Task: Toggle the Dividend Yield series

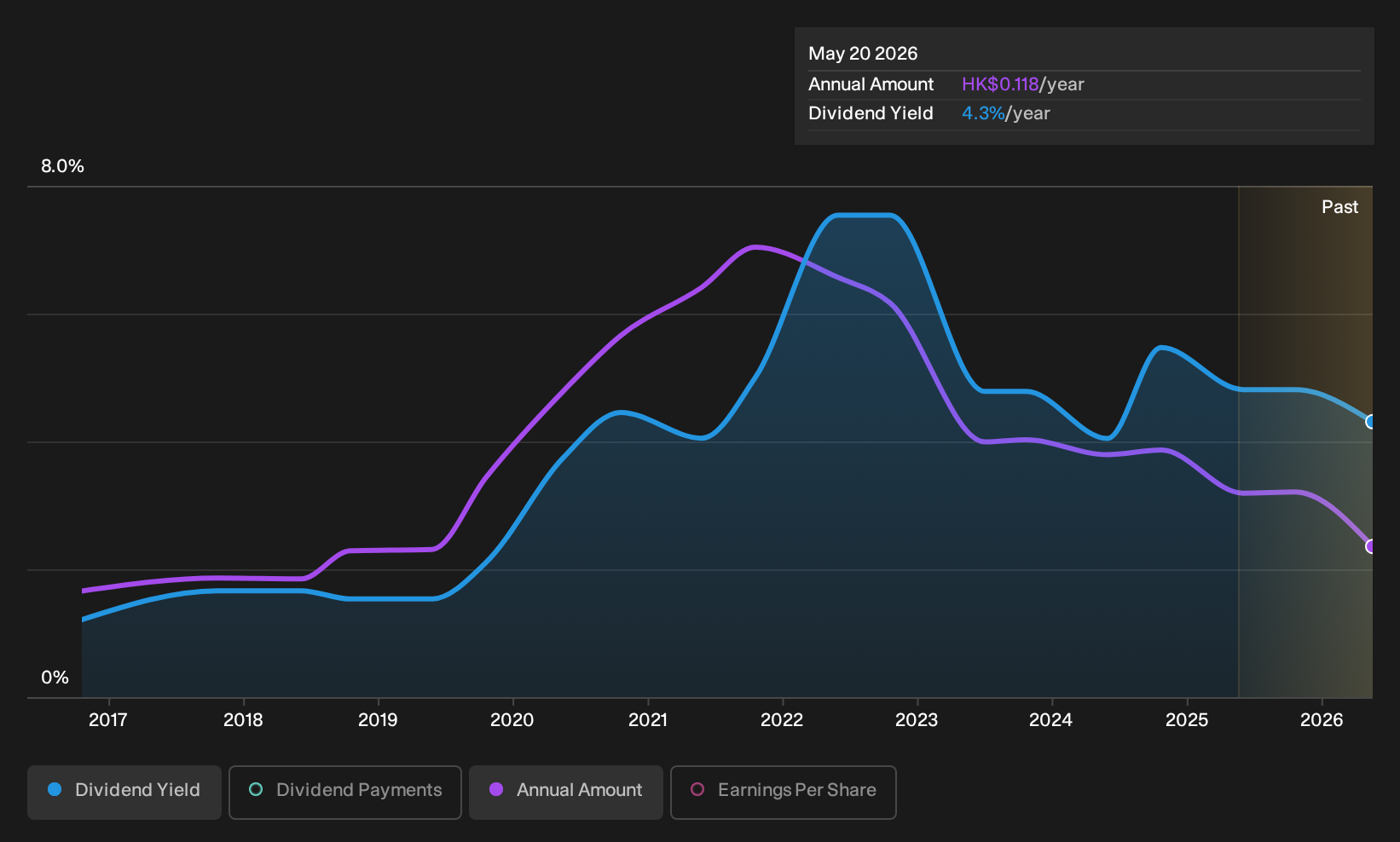Action: [124, 793]
